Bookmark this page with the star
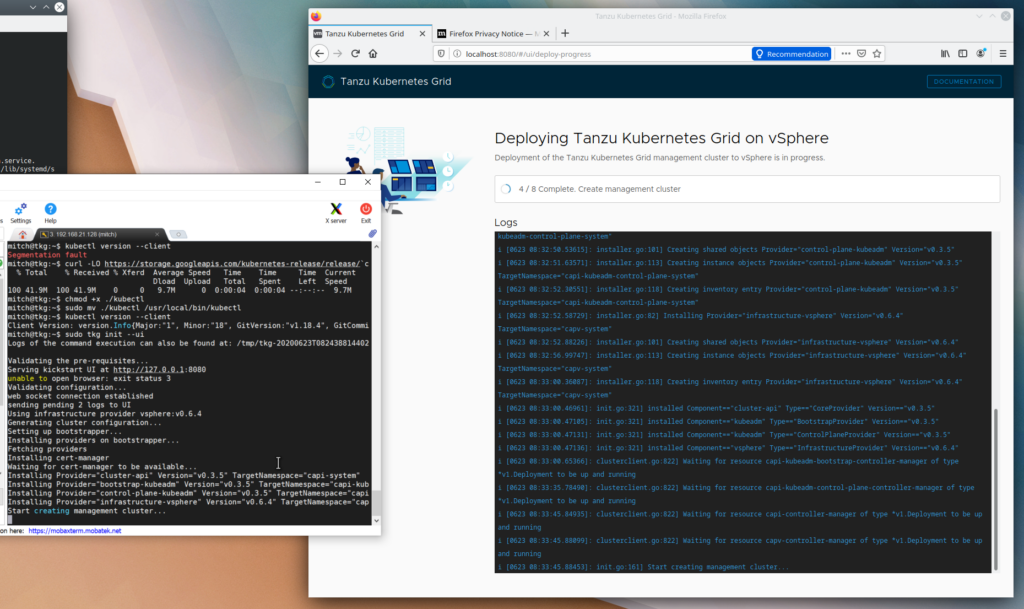The width and height of the screenshot is (1024, 609). coord(877,54)
